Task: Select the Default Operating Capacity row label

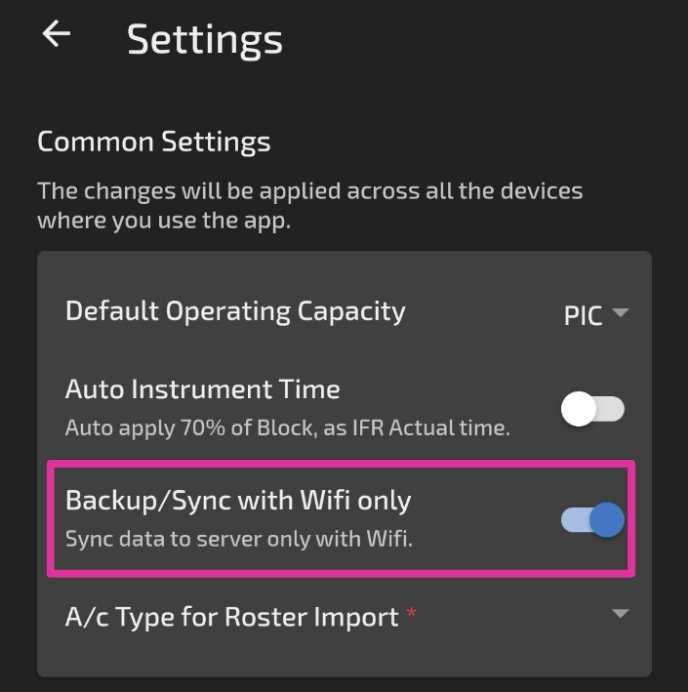Action: click(x=235, y=312)
